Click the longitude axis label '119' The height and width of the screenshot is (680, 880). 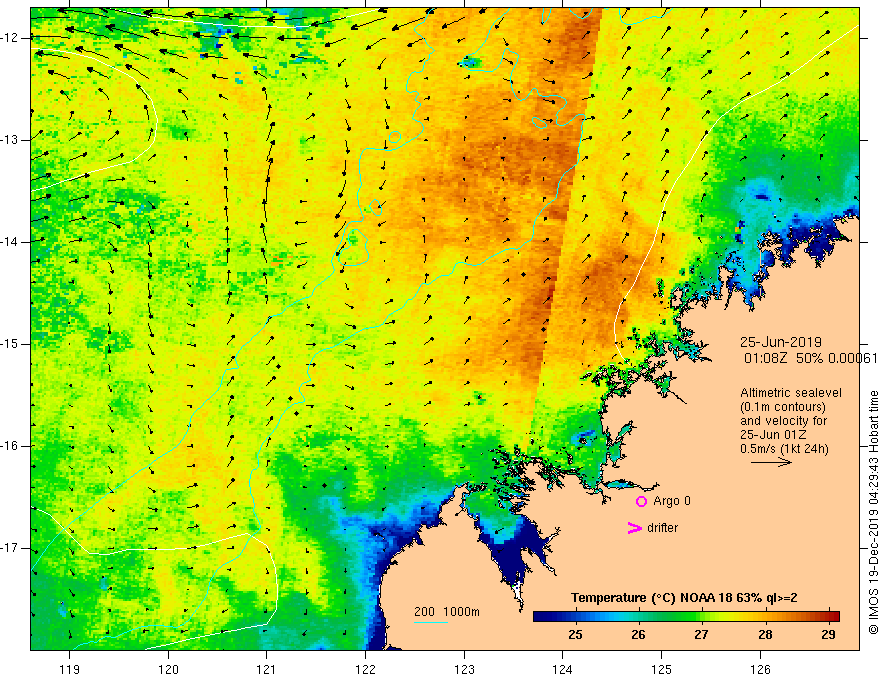tap(70, 669)
